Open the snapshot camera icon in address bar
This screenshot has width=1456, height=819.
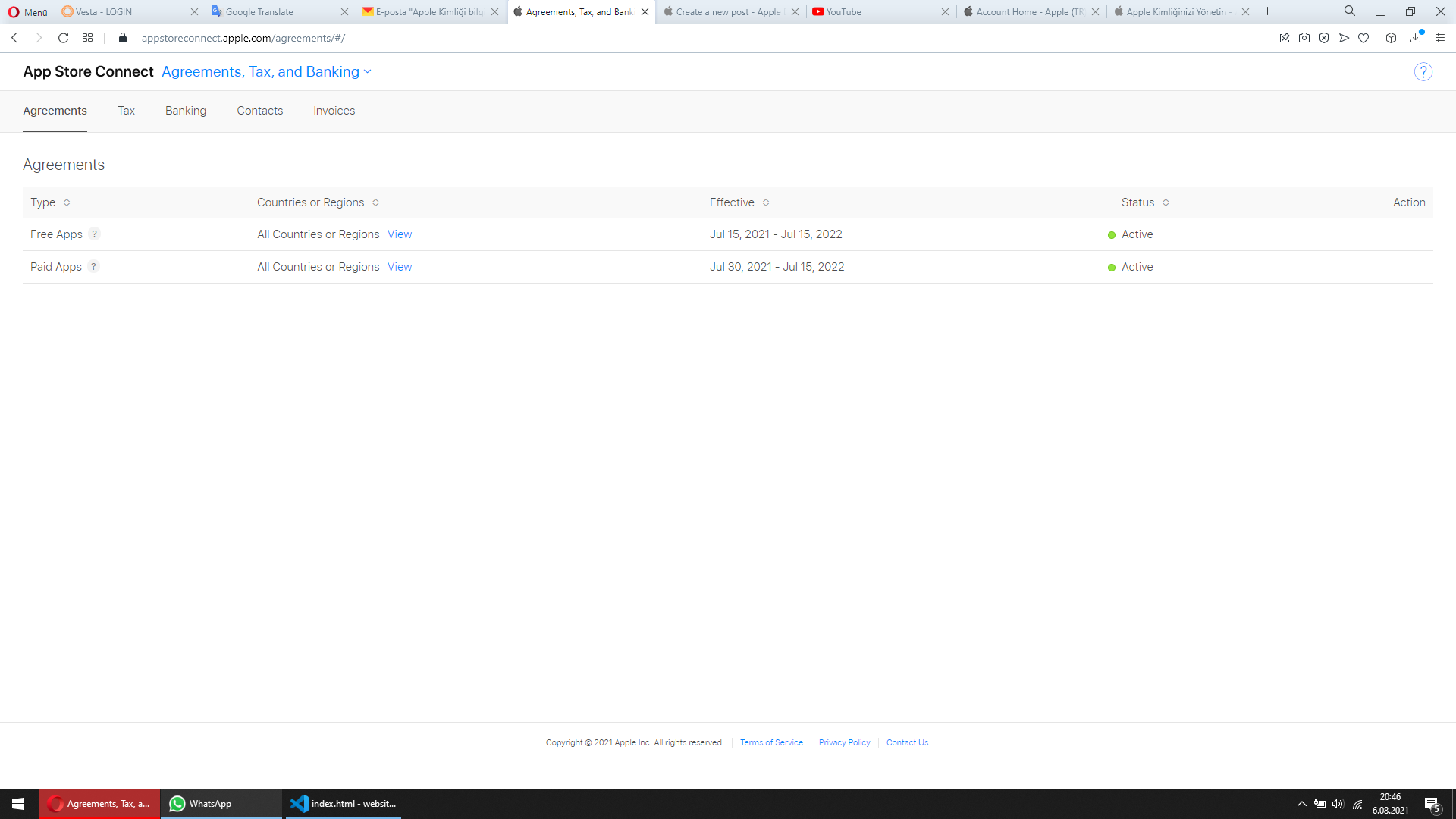[x=1304, y=38]
